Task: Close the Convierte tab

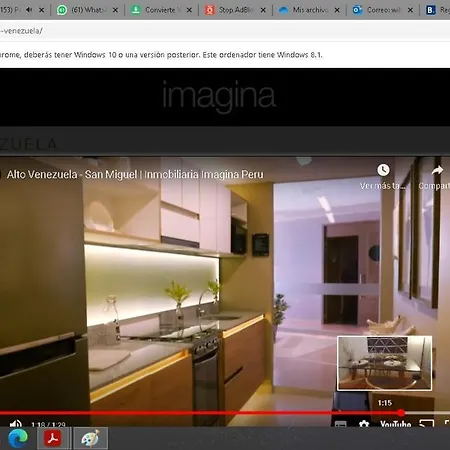Action: pyautogui.click(x=189, y=10)
